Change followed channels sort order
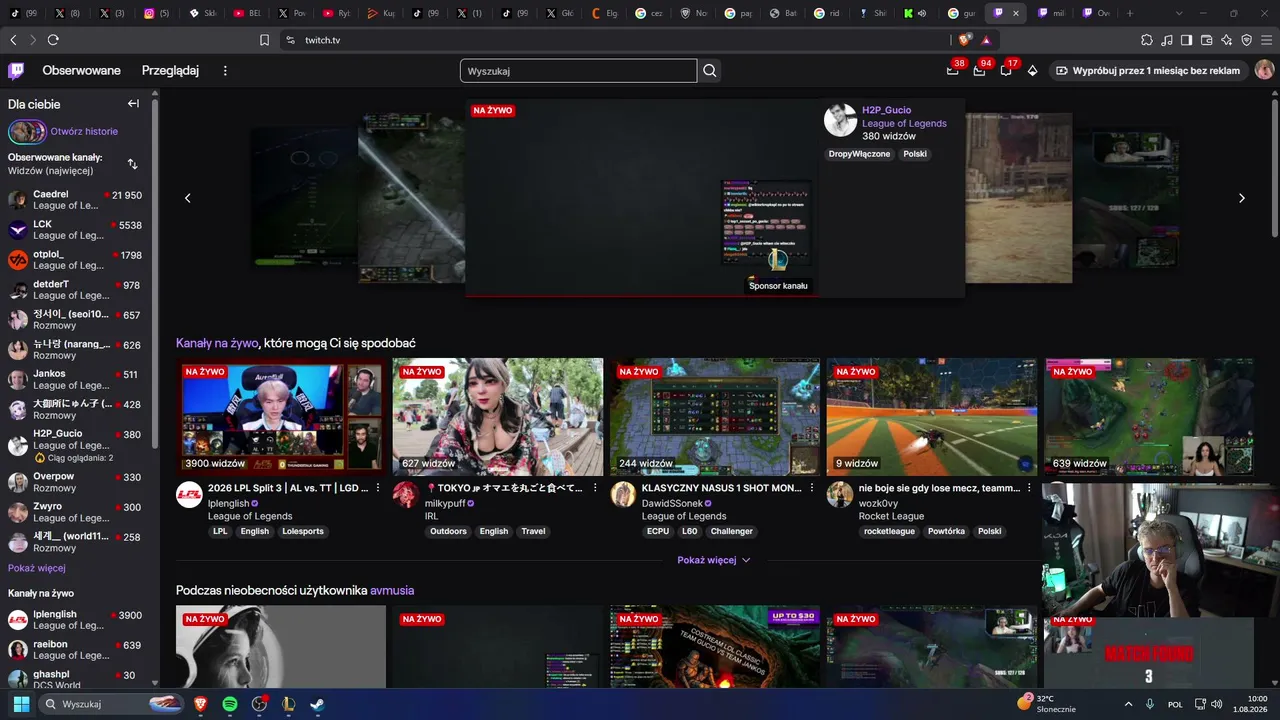 click(x=132, y=164)
